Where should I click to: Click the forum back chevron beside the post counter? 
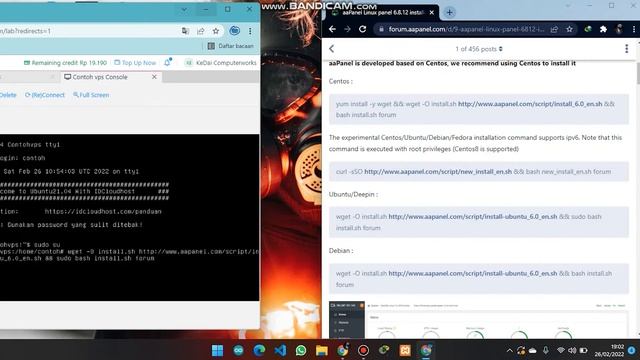click(x=332, y=49)
